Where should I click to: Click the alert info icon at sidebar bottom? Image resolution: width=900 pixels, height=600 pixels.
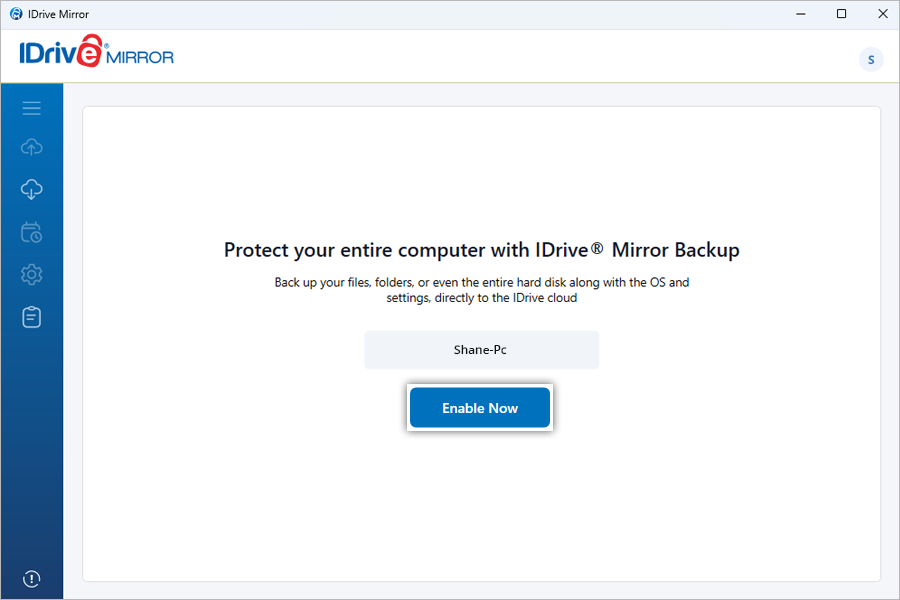pyautogui.click(x=31, y=579)
